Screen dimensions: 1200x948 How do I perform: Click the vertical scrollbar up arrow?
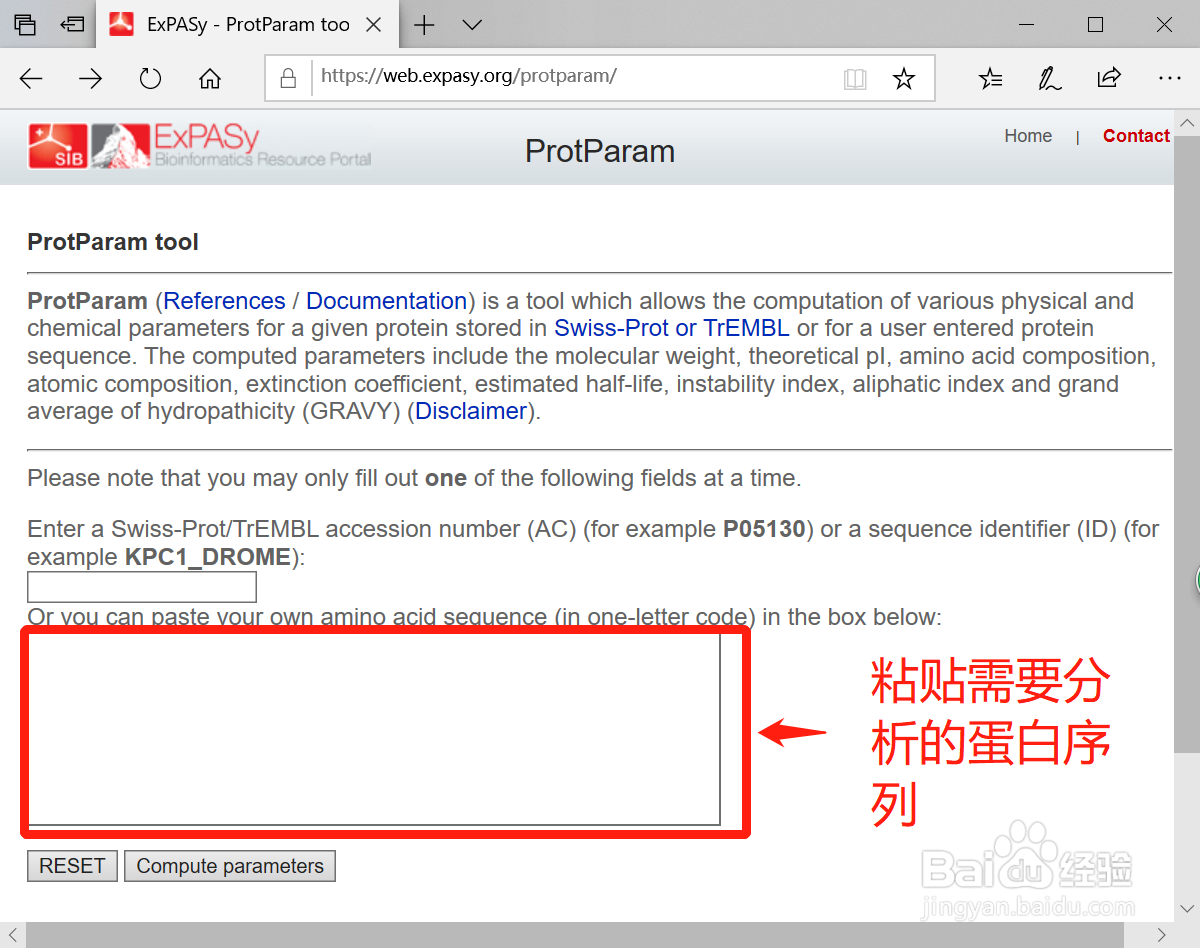[x=1187, y=123]
